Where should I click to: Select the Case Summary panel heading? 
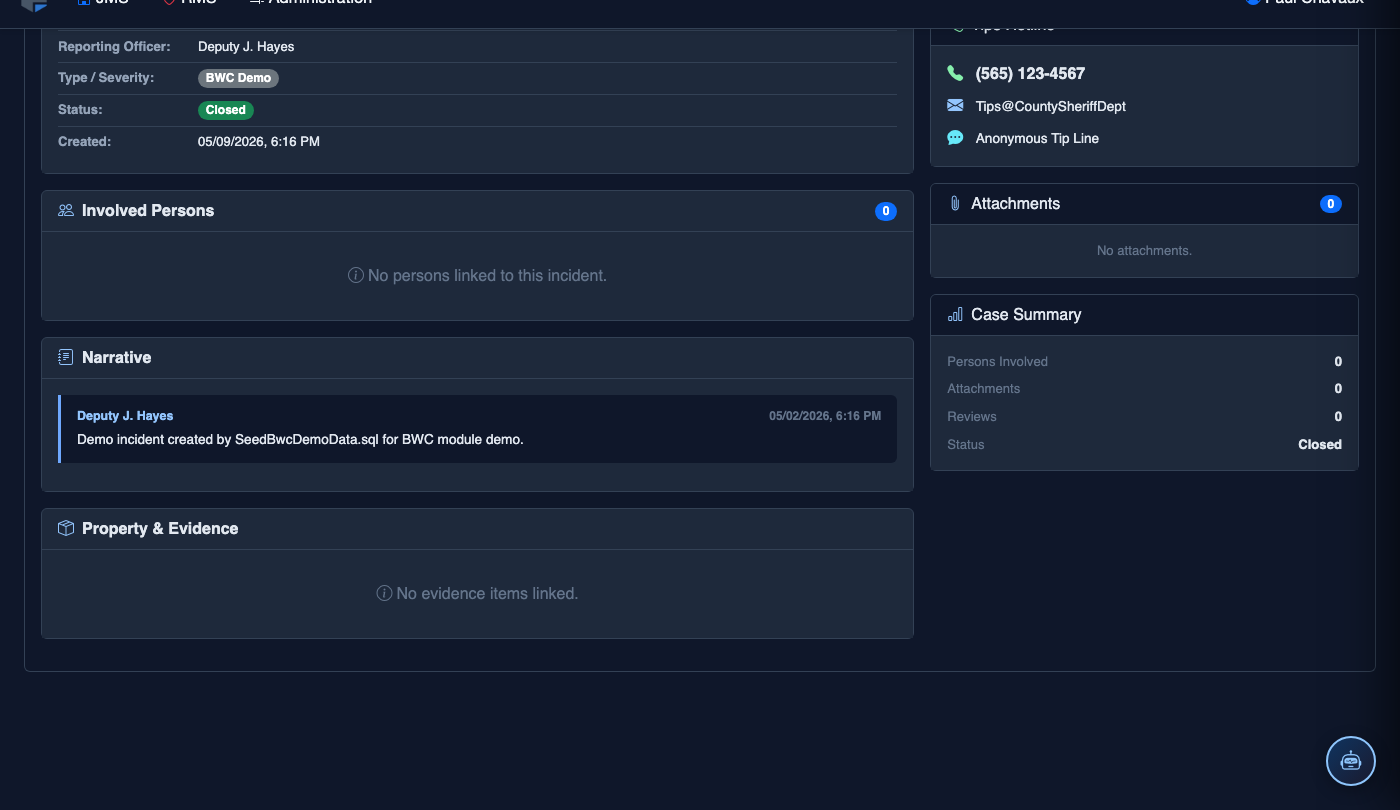click(x=1026, y=314)
